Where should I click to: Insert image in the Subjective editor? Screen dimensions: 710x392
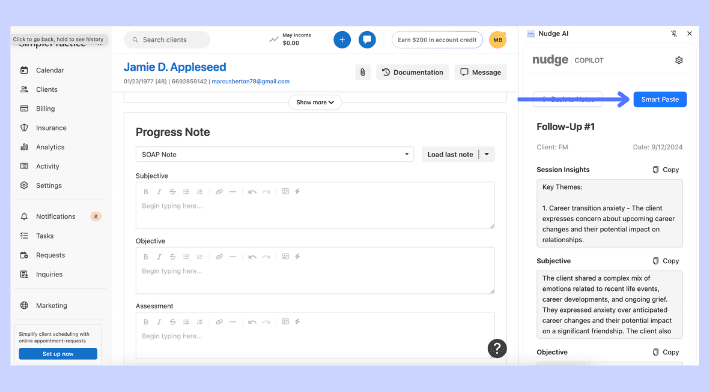pos(285,191)
